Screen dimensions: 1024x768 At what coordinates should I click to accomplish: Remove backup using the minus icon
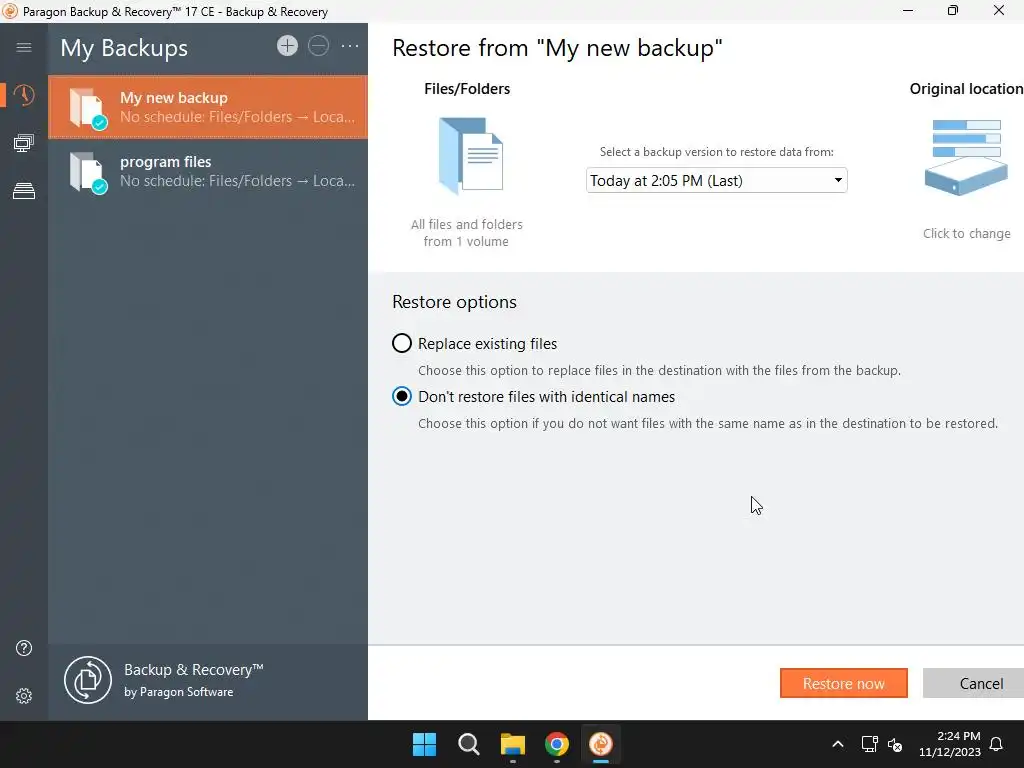[x=319, y=46]
